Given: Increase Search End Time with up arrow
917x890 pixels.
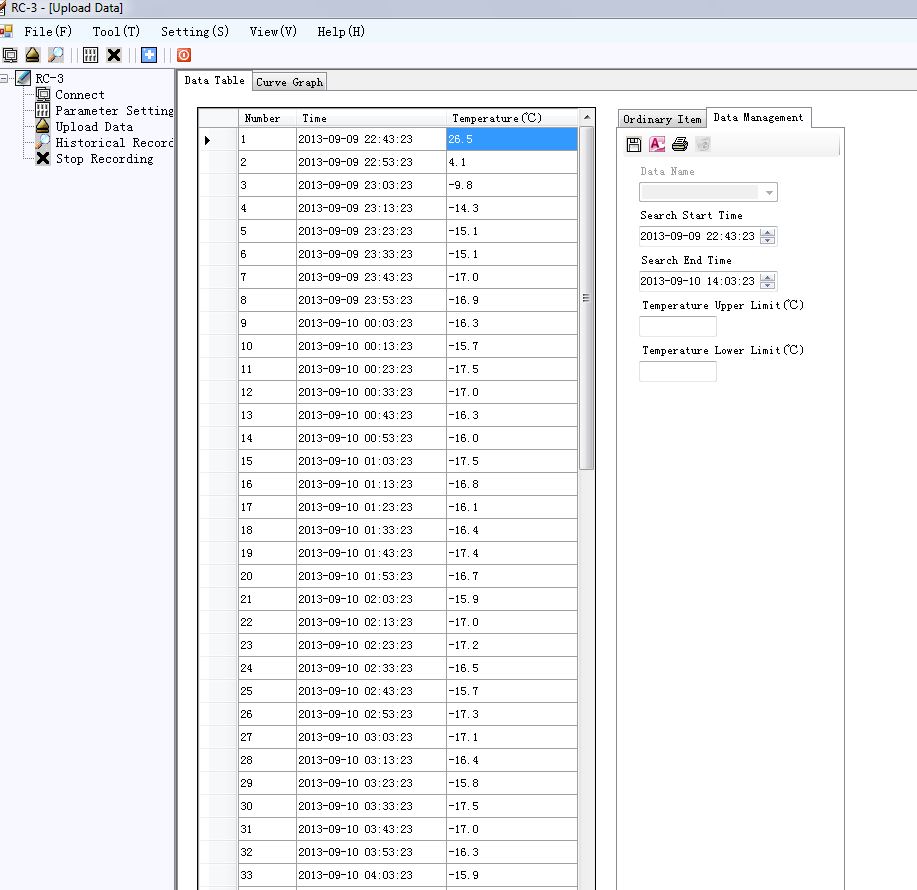Looking at the screenshot, I should click(x=768, y=277).
